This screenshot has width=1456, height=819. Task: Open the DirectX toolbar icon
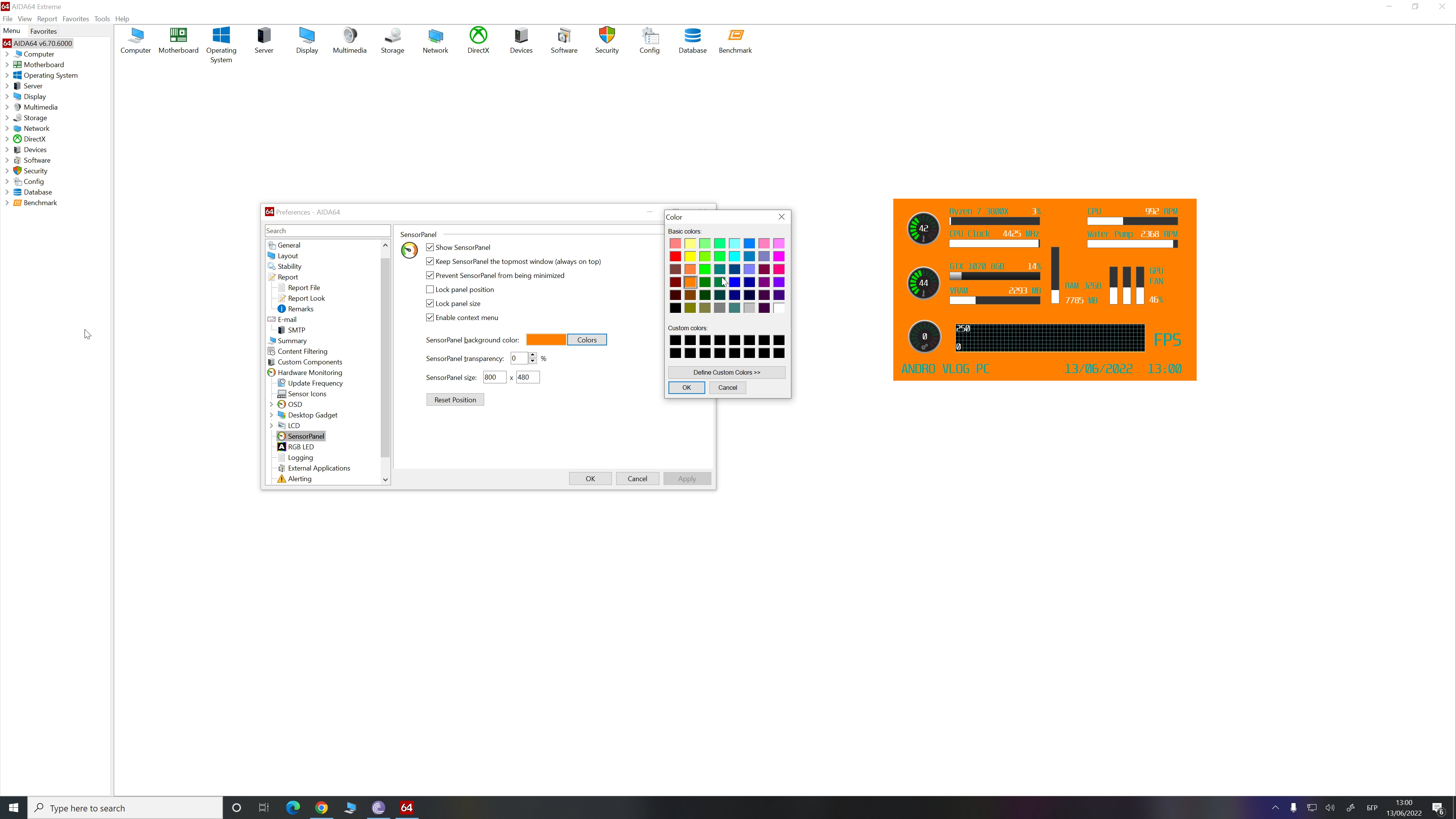(478, 41)
